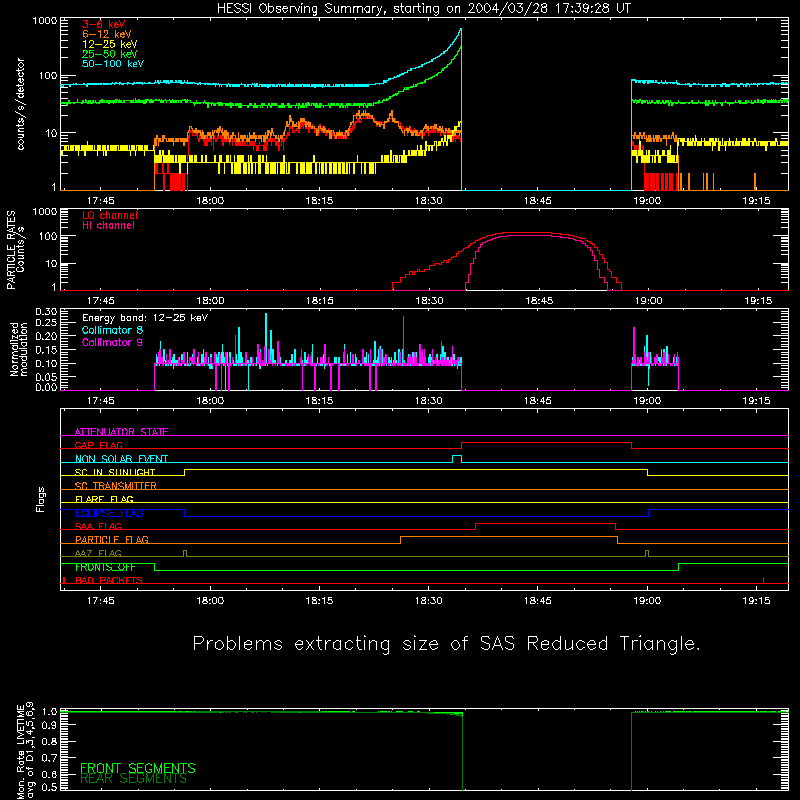The image size is (800, 800).
Task: Click the 'Problems extracting size of SAS Reduced Triangle' message
Action: pos(446,644)
